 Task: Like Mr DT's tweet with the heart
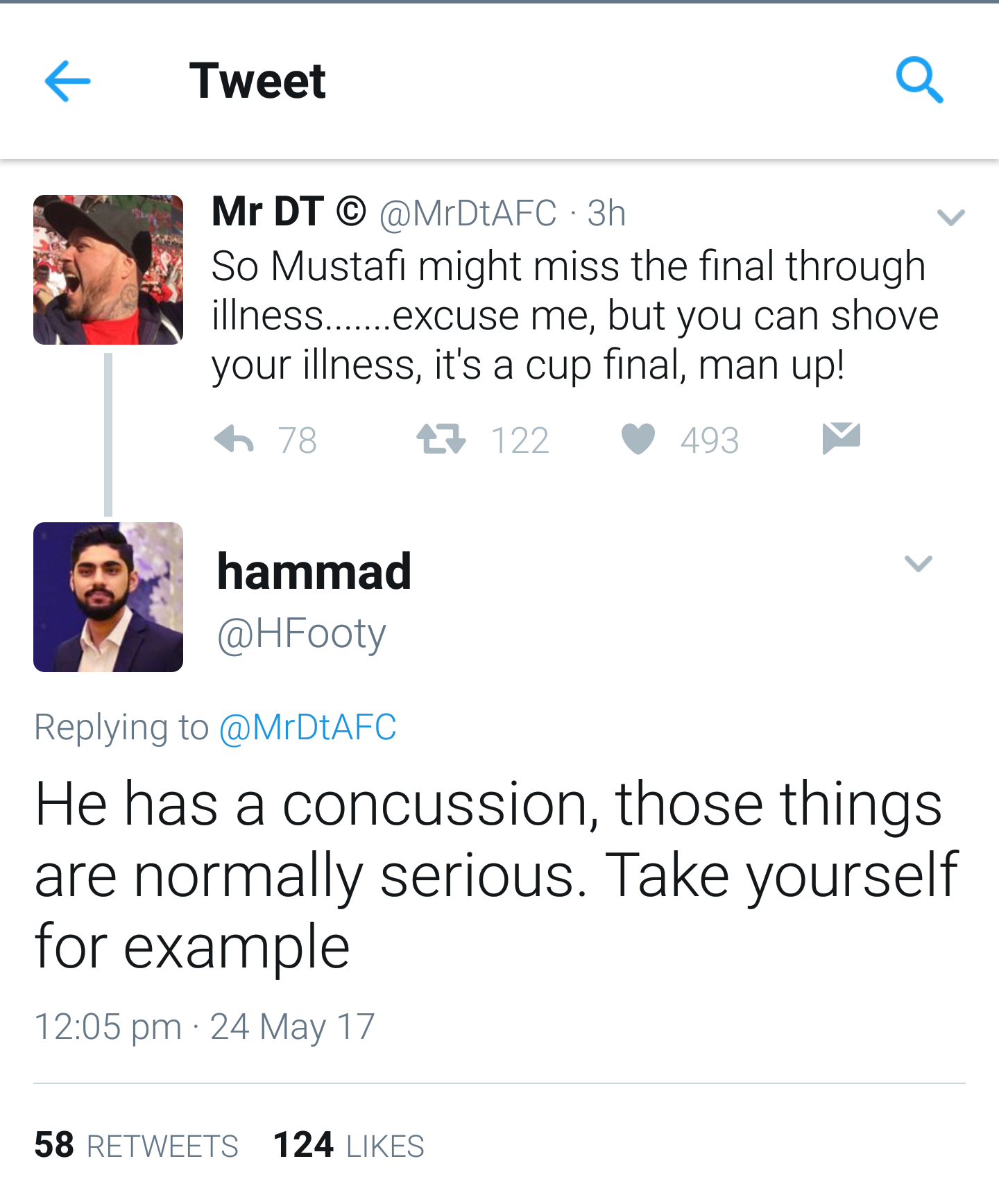click(x=638, y=439)
